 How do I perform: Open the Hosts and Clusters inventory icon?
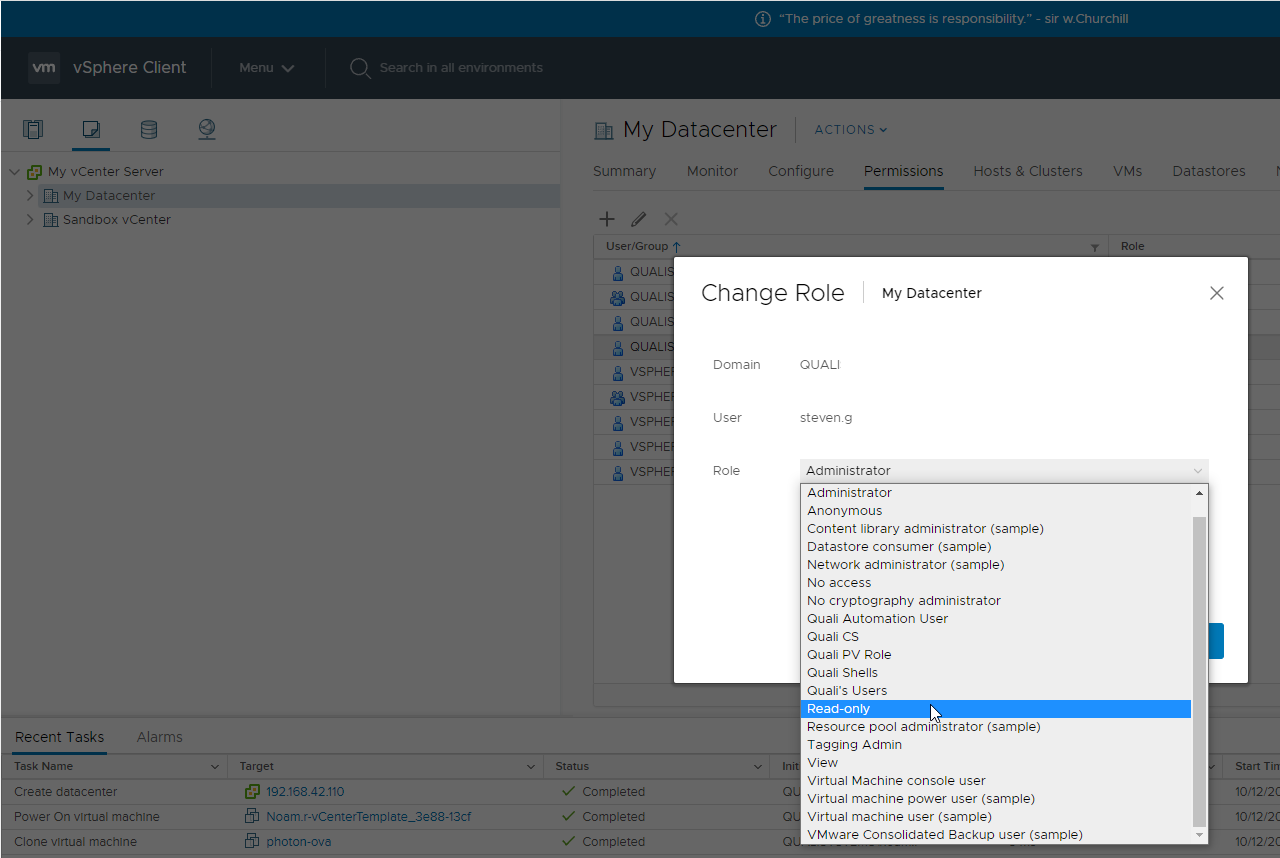(x=33, y=129)
